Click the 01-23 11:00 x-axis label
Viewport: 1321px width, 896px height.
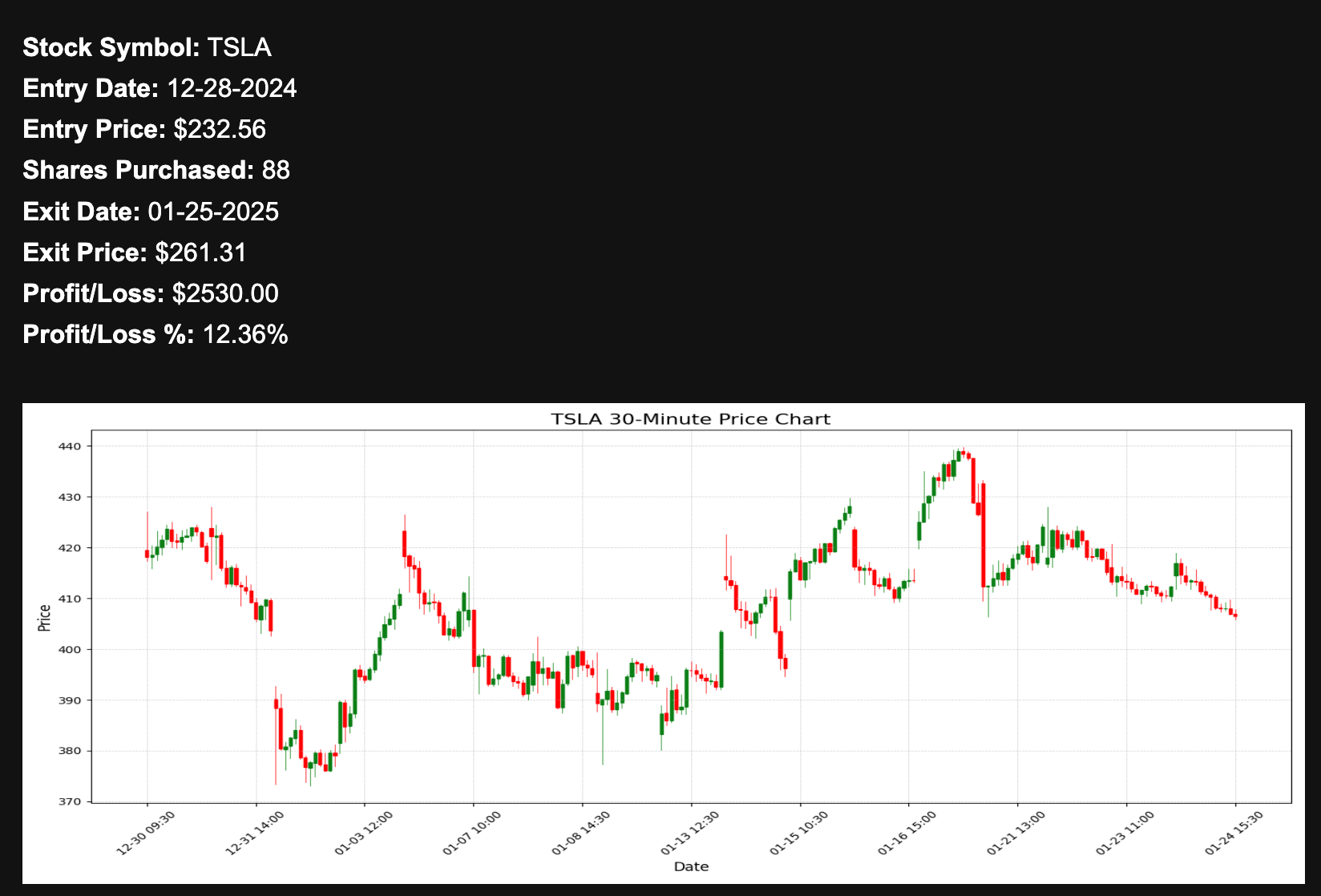pos(1125,833)
